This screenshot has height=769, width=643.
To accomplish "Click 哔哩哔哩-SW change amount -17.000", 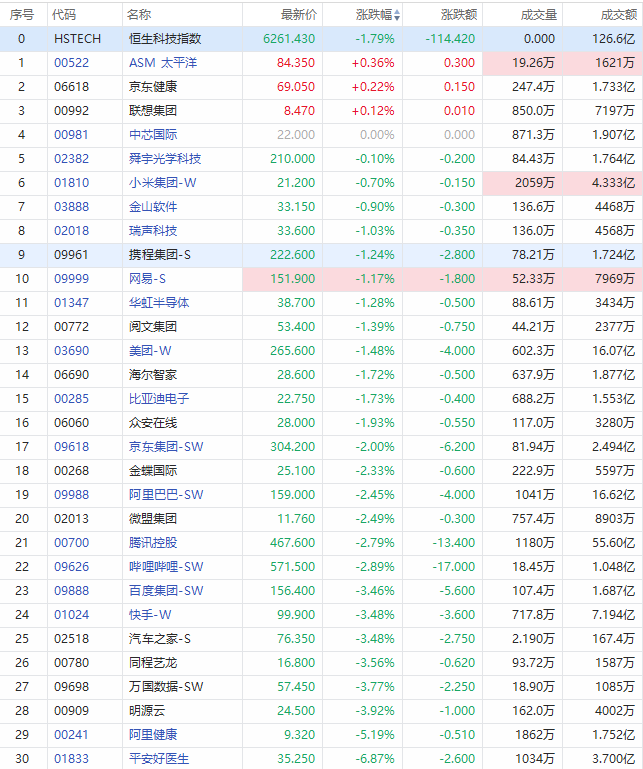I will tap(454, 567).
